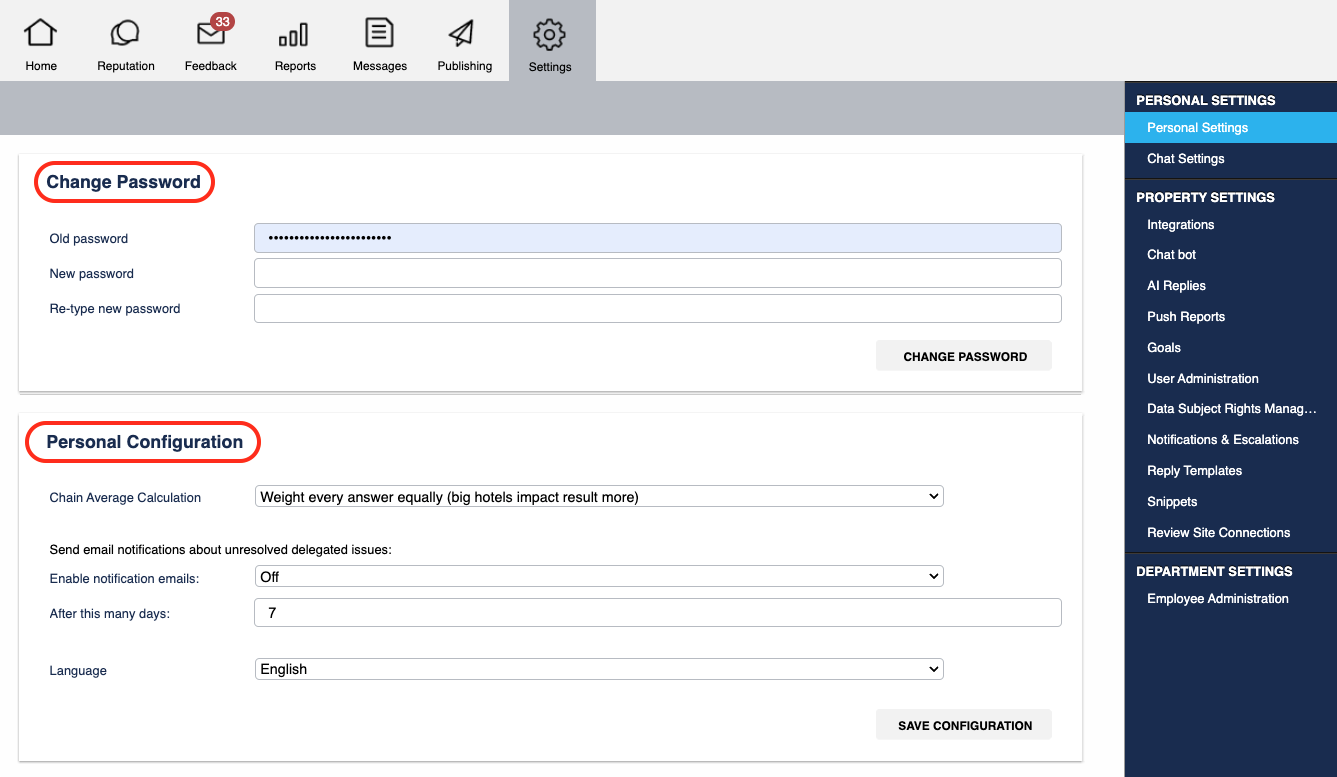Open Chat Settings in sidebar
1337x777 pixels.
[x=1185, y=159]
